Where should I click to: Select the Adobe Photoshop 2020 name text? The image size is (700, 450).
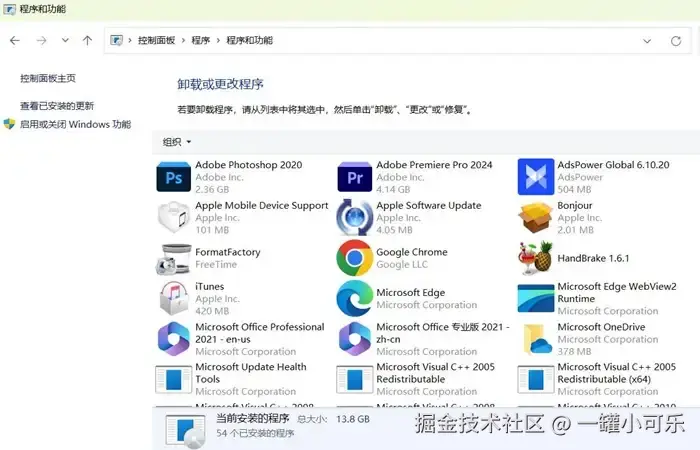click(249, 165)
